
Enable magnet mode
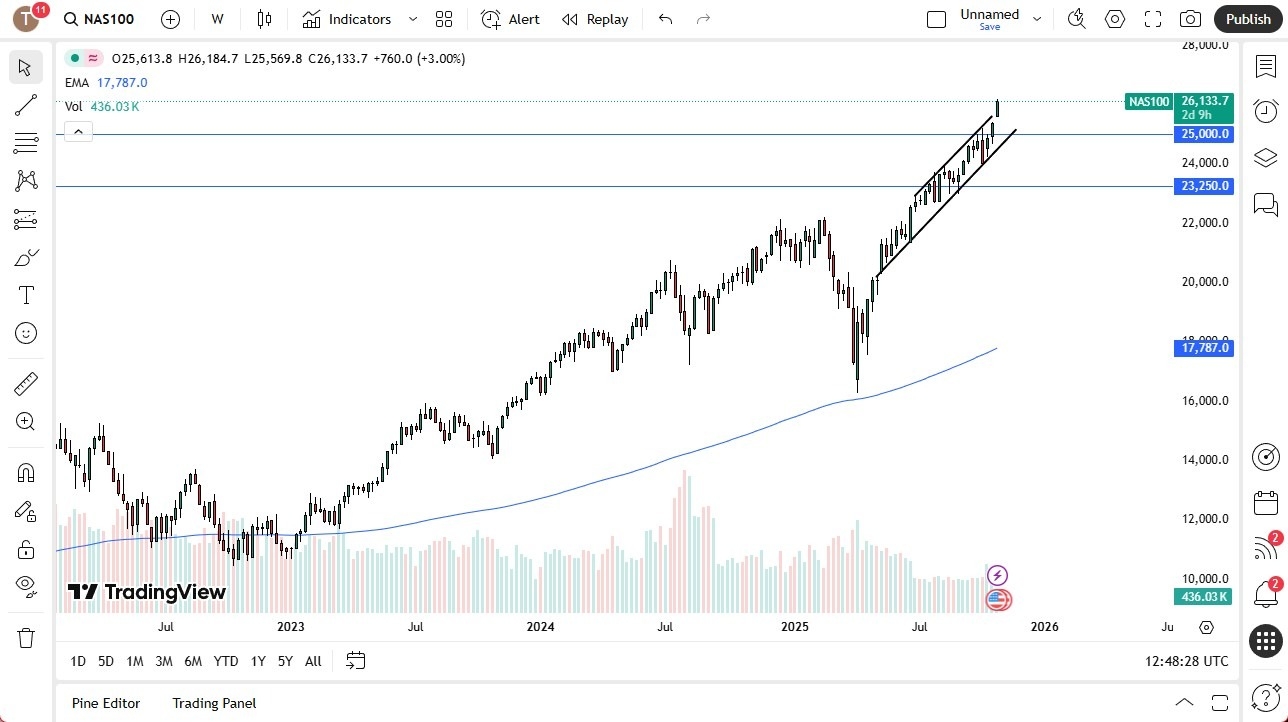click(26, 472)
